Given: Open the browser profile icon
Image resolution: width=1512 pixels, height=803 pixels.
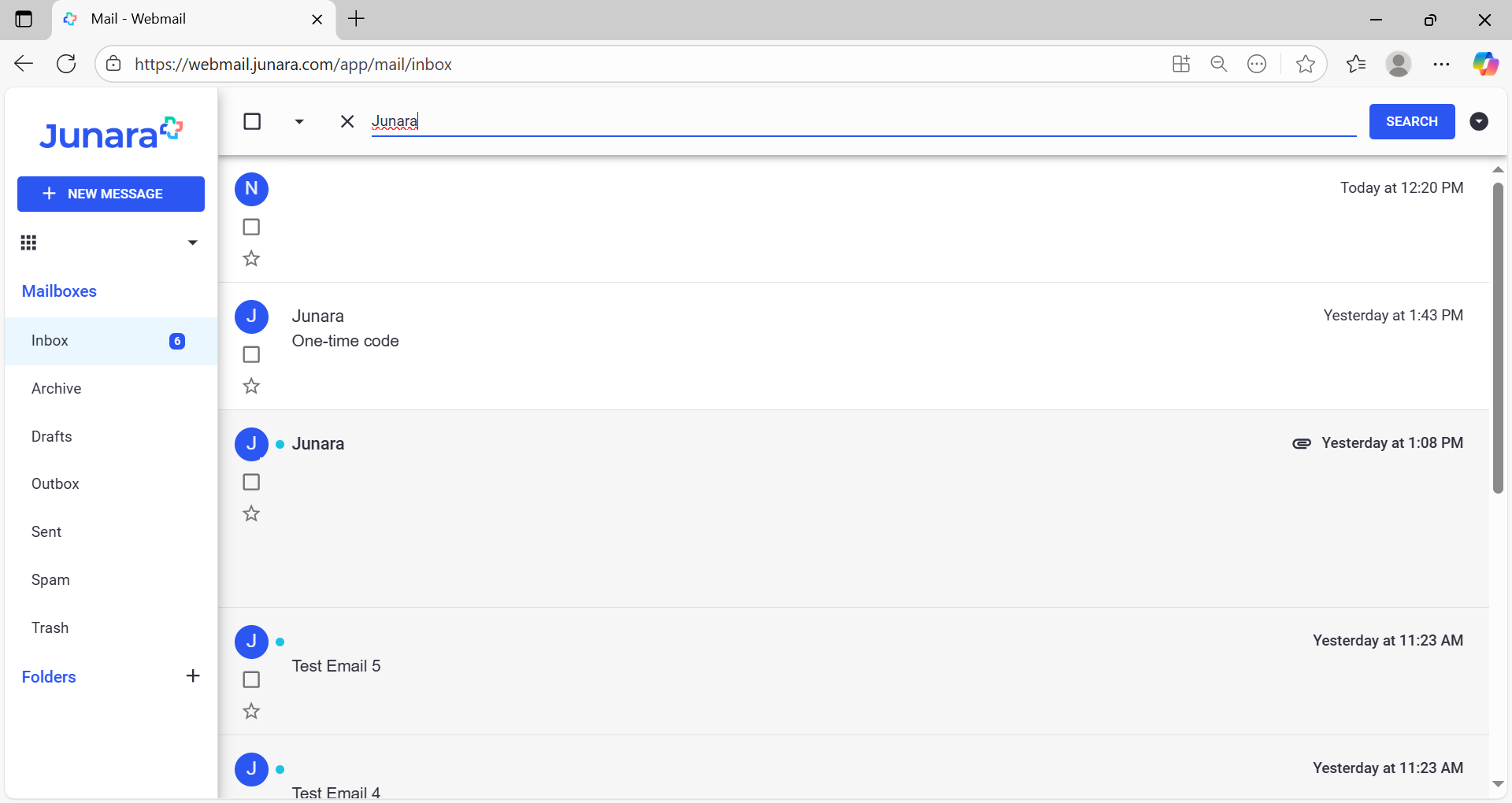Looking at the screenshot, I should pyautogui.click(x=1399, y=64).
